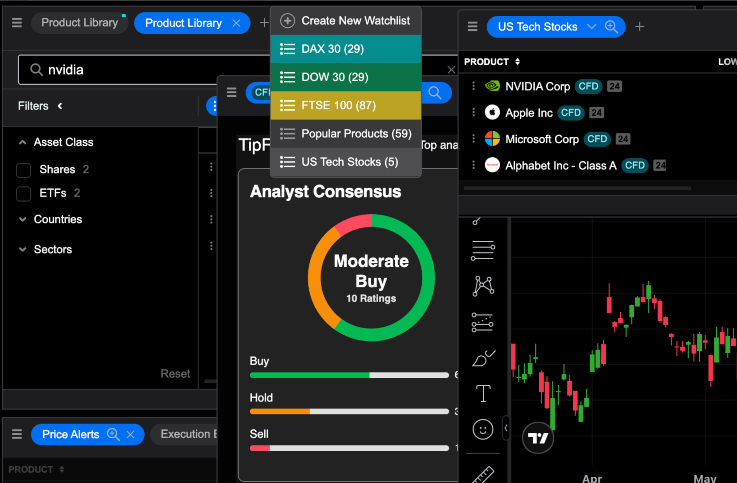Select the brush drawing tool
The height and width of the screenshot is (483, 737).
click(483, 358)
